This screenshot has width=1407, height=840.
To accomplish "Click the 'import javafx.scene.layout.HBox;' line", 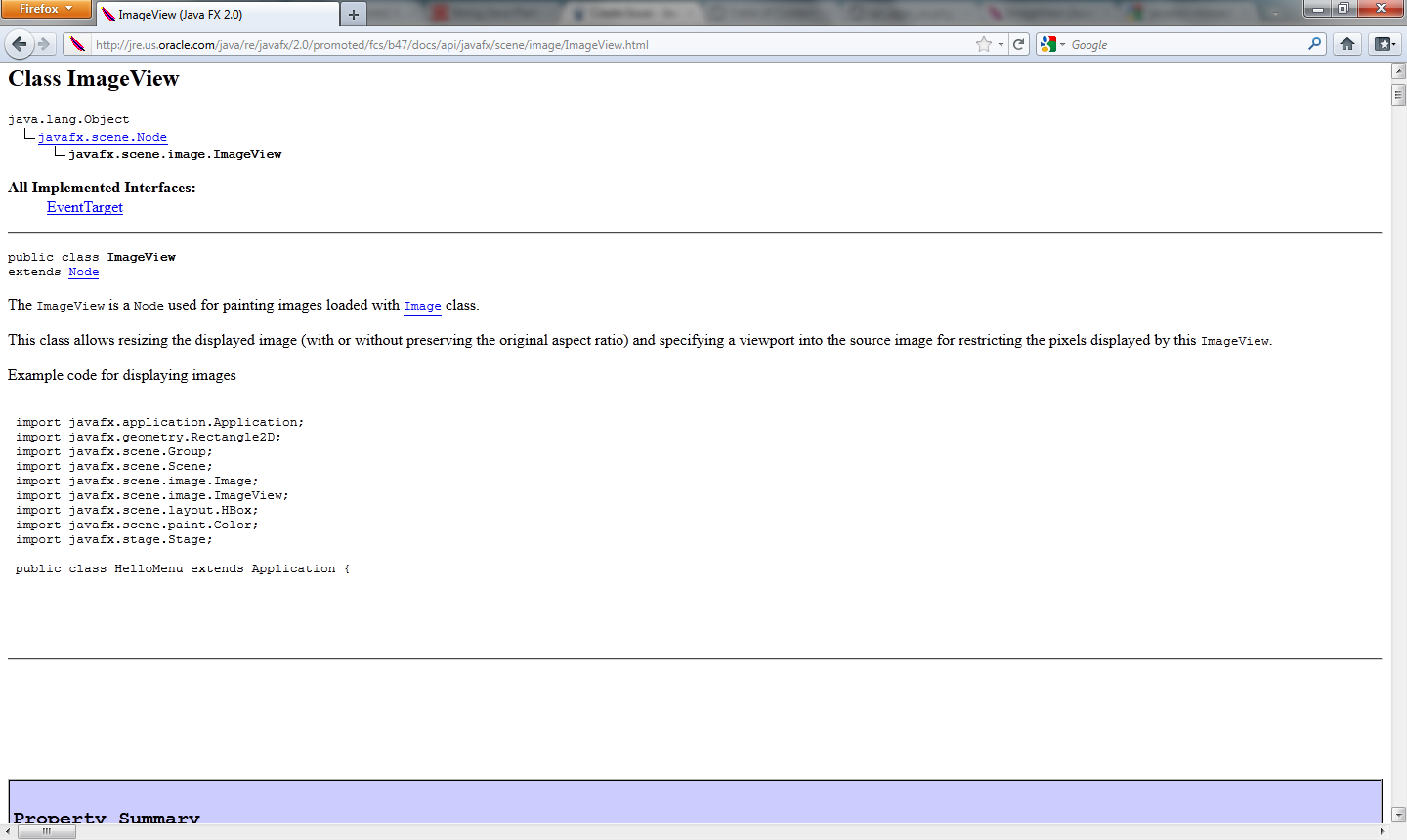I will [137, 511].
